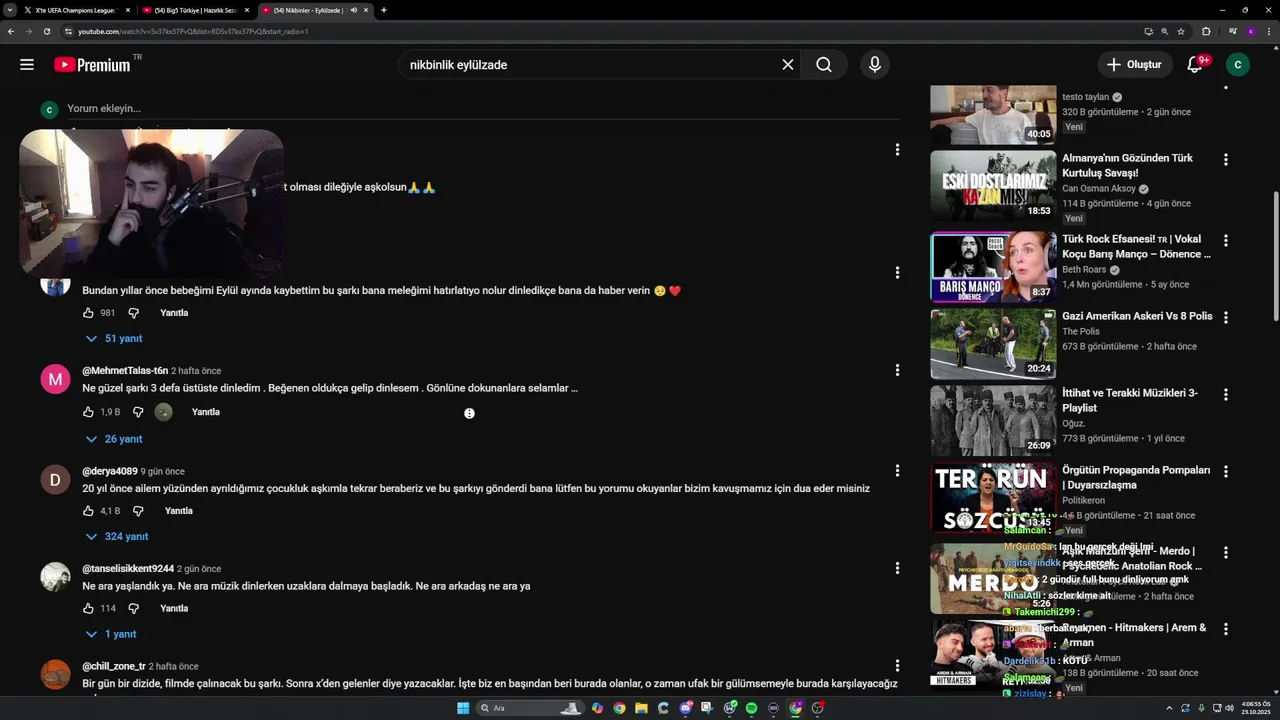Open menu for Almanya'nın Gözünden video
This screenshot has width=1280, height=720.
pos(1226,160)
